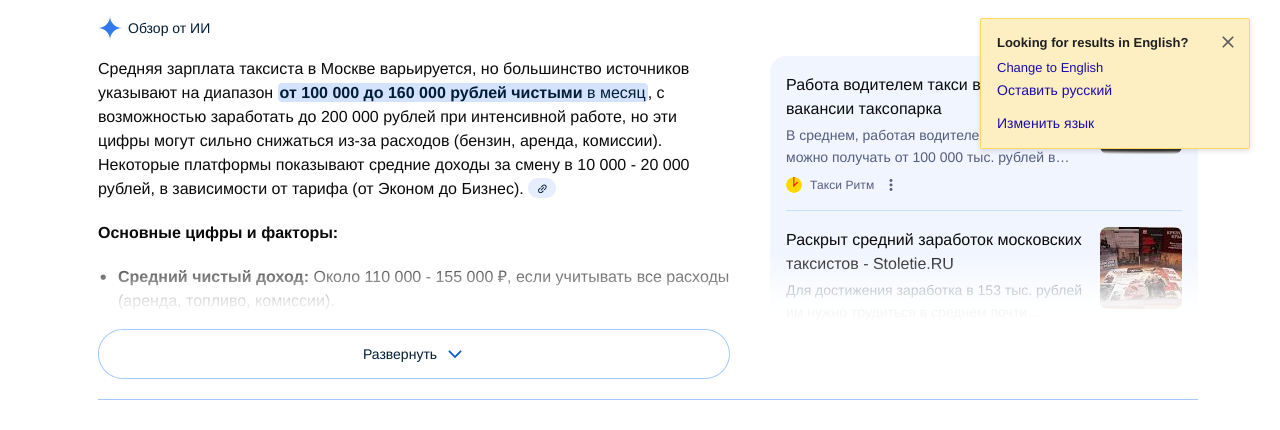Click the "Такси Ритм" source name
The image size is (1280, 430).
(x=841, y=185)
